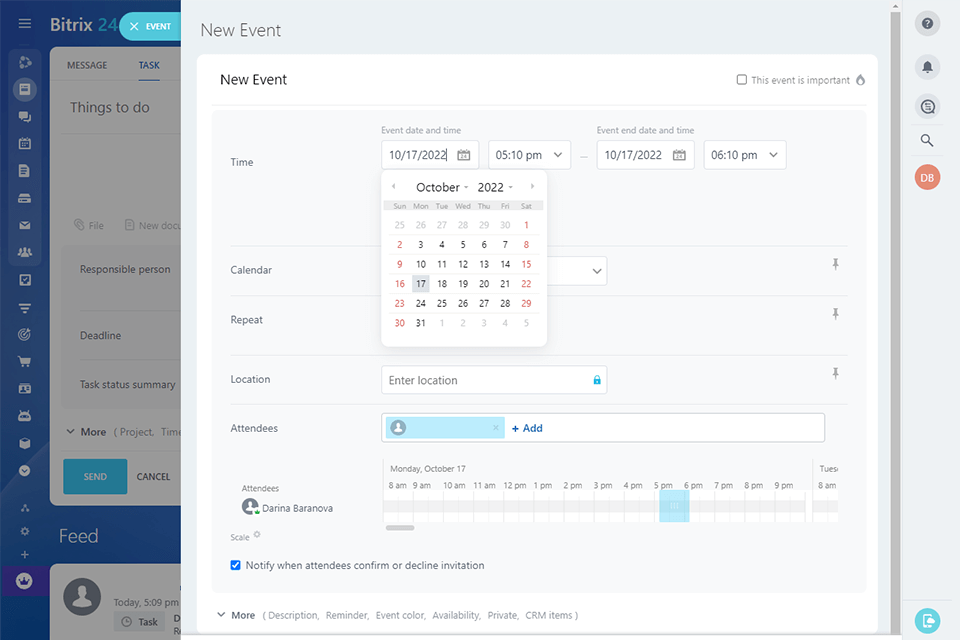Open the settings gear icon in sidebar
The height and width of the screenshot is (640, 960).
pos(24,531)
